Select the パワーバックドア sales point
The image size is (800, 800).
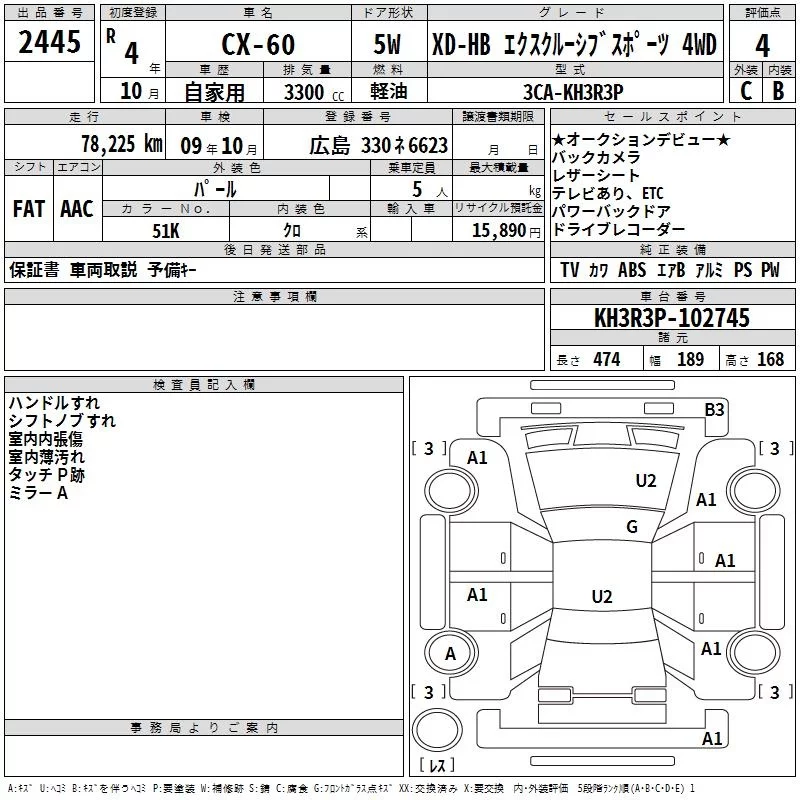tap(611, 211)
